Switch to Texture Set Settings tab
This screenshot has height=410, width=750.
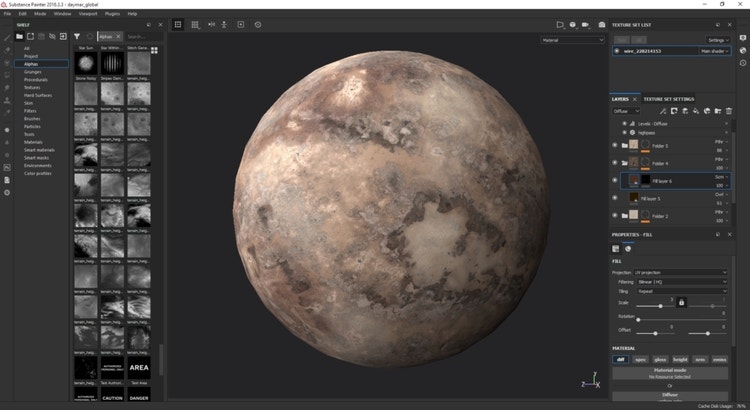pyautogui.click(x=668, y=99)
